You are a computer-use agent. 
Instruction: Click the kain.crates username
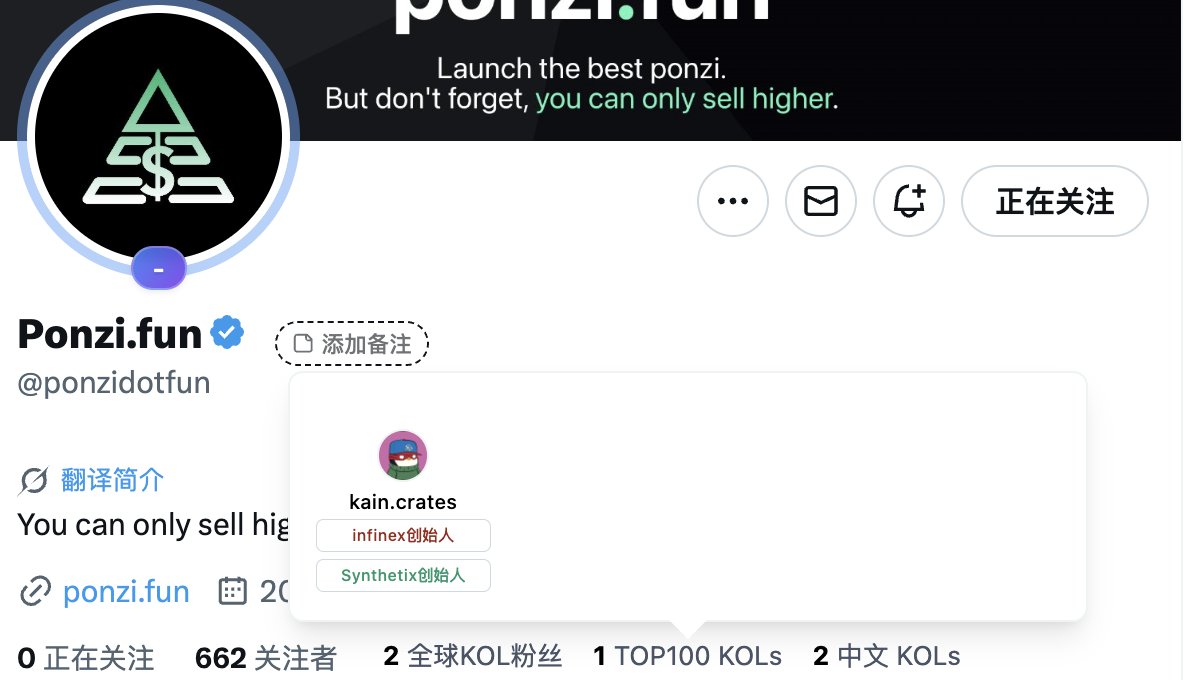403,502
